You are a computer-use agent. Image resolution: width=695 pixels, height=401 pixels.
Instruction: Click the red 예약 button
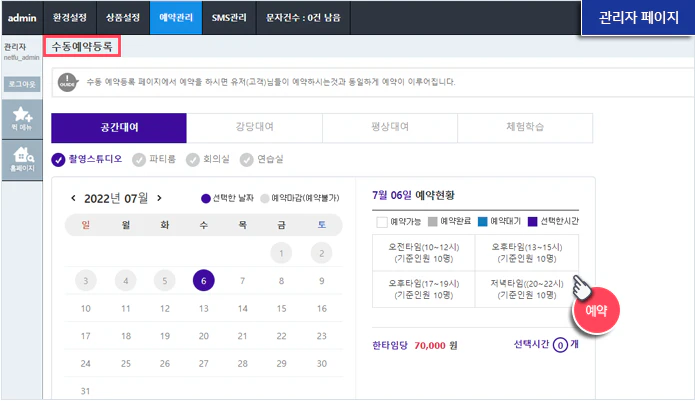[596, 310]
